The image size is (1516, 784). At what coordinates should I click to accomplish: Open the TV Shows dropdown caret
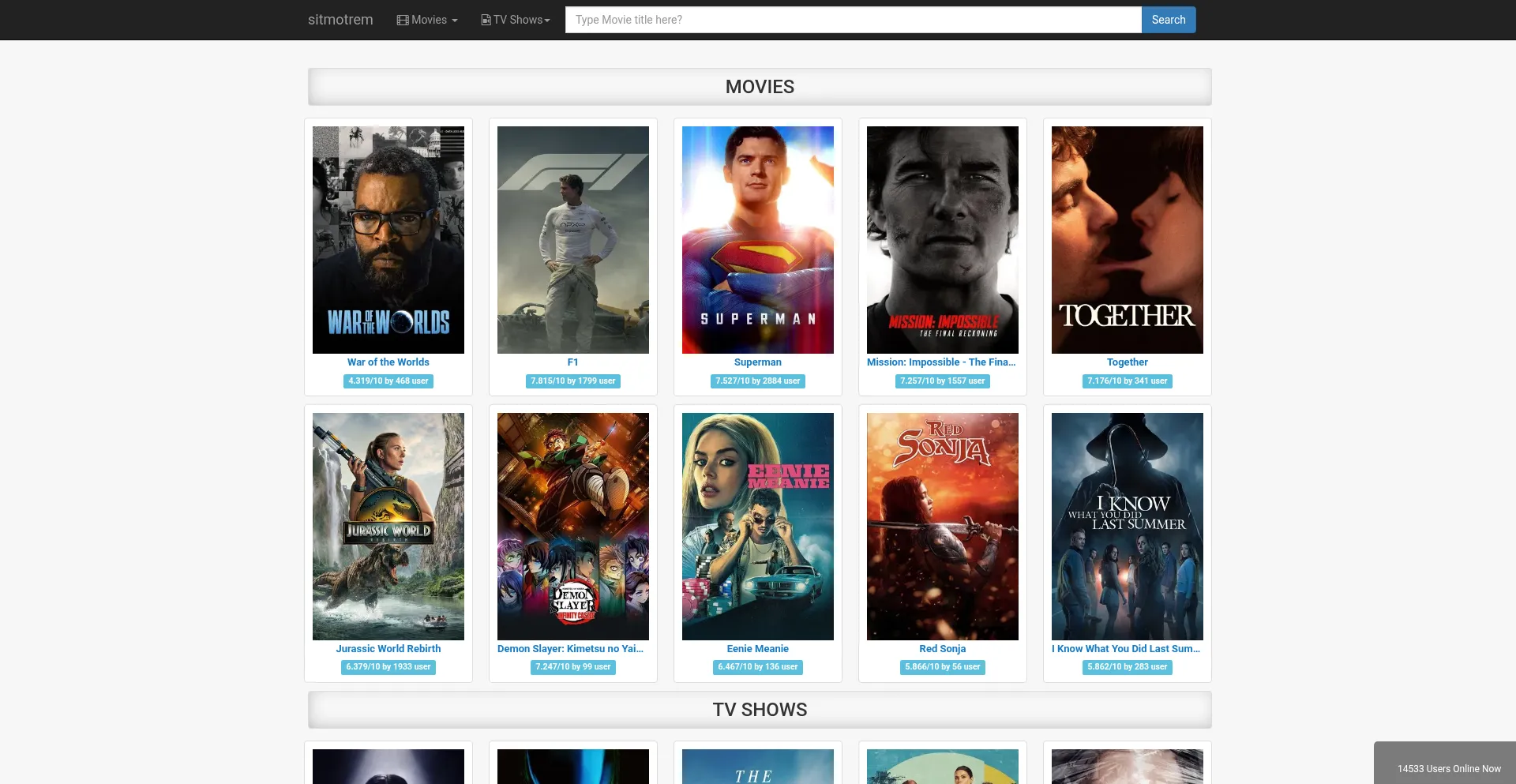547,21
